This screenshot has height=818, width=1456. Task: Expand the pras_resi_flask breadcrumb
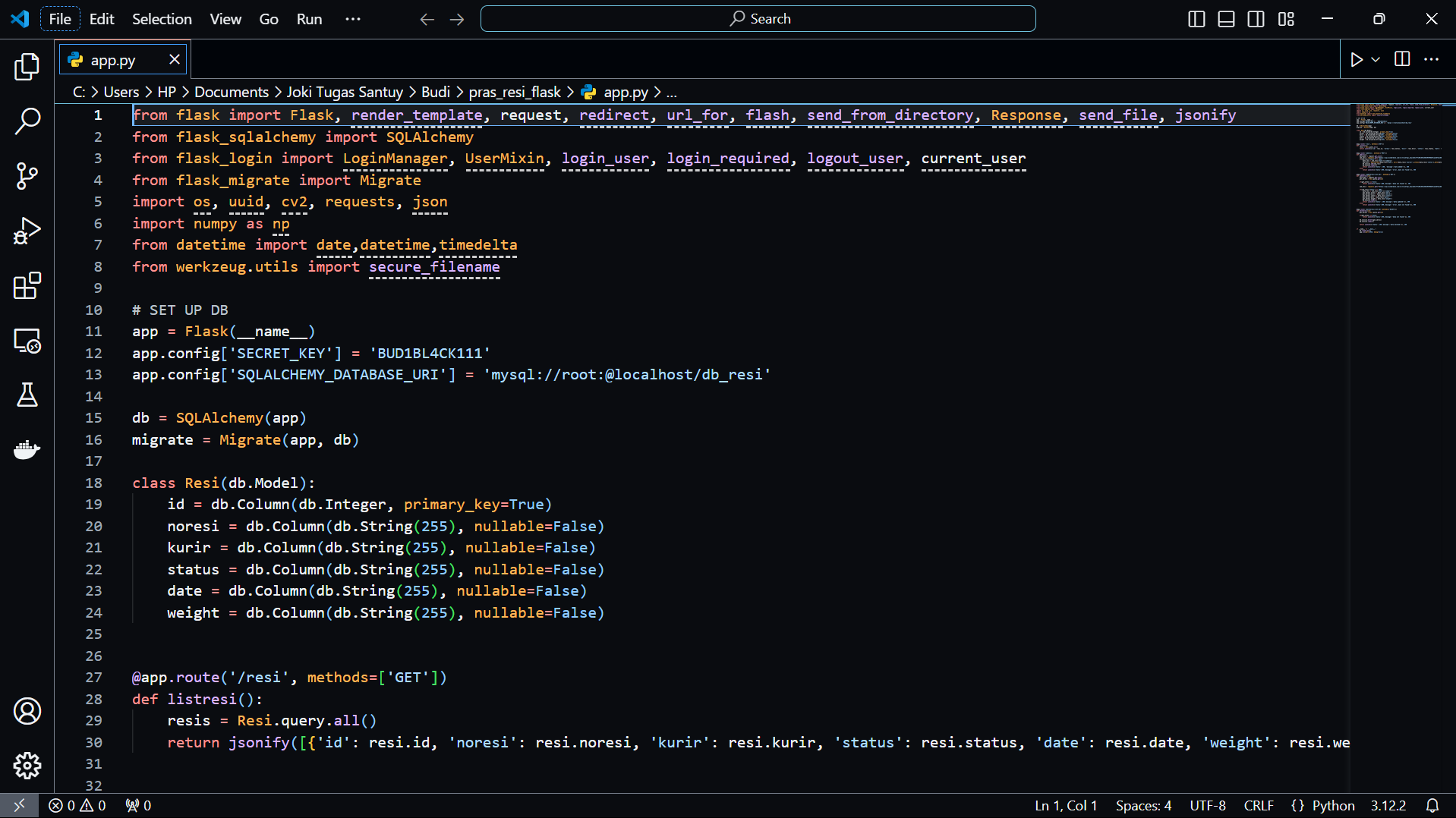[515, 92]
